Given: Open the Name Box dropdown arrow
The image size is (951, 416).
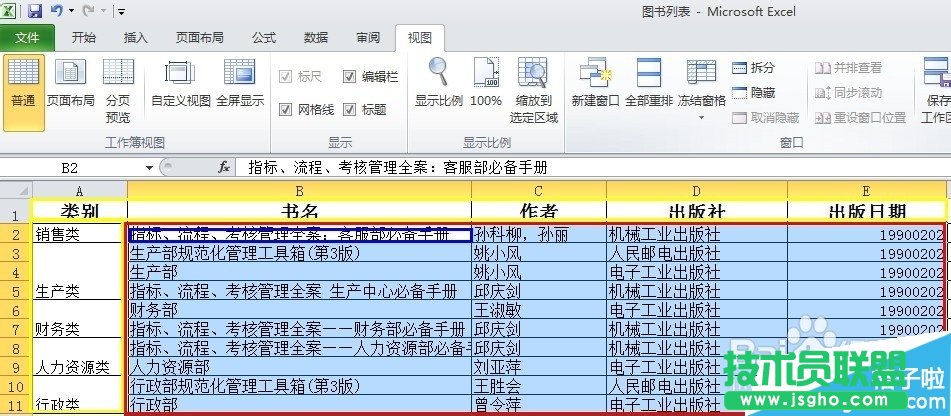Looking at the screenshot, I should [x=149, y=168].
